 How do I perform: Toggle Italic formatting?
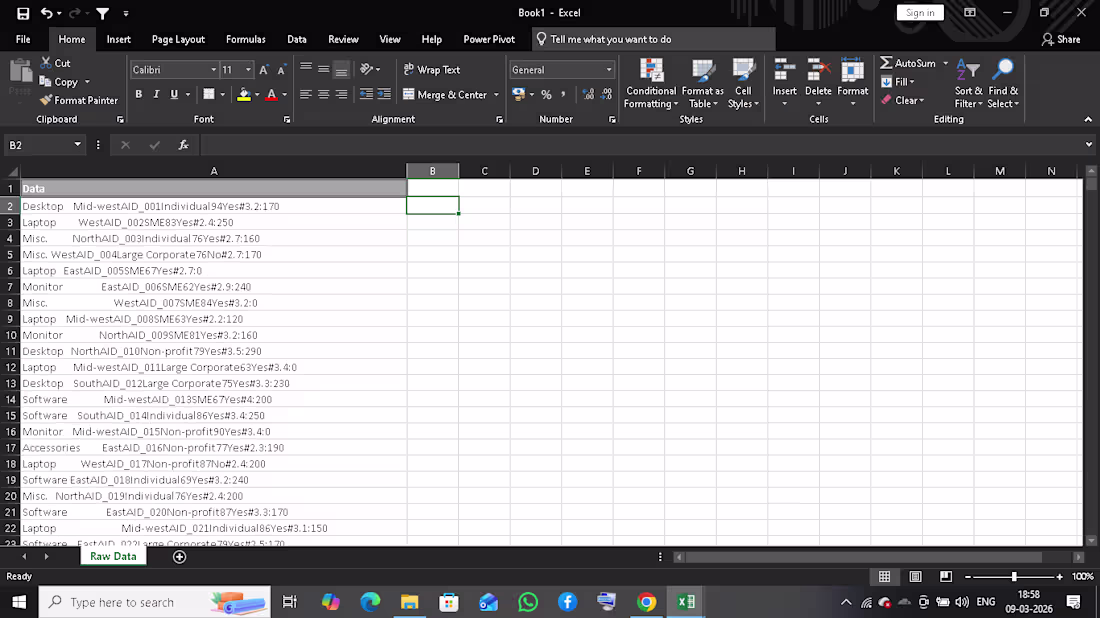click(156, 94)
